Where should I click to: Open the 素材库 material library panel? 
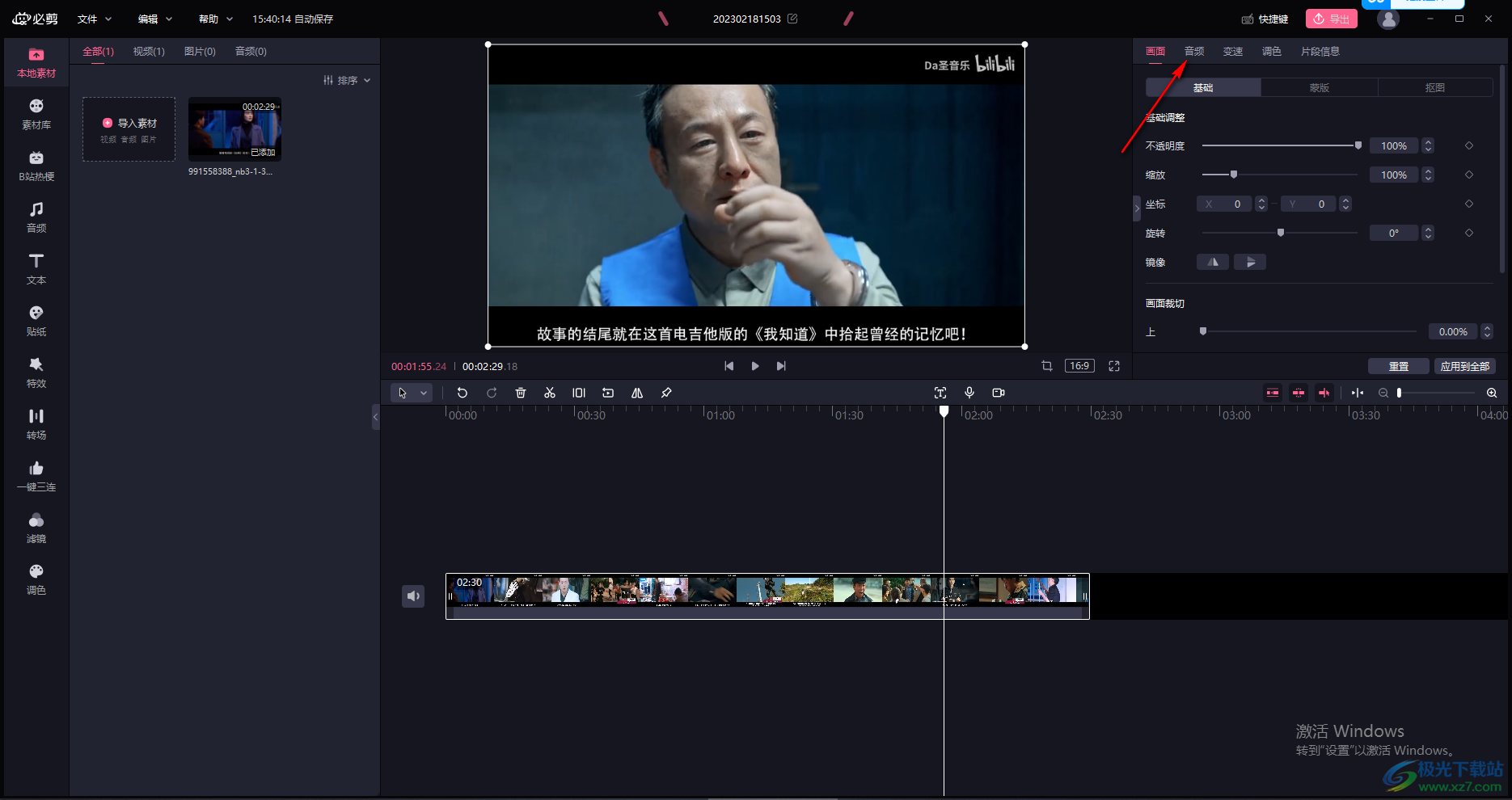click(x=36, y=114)
